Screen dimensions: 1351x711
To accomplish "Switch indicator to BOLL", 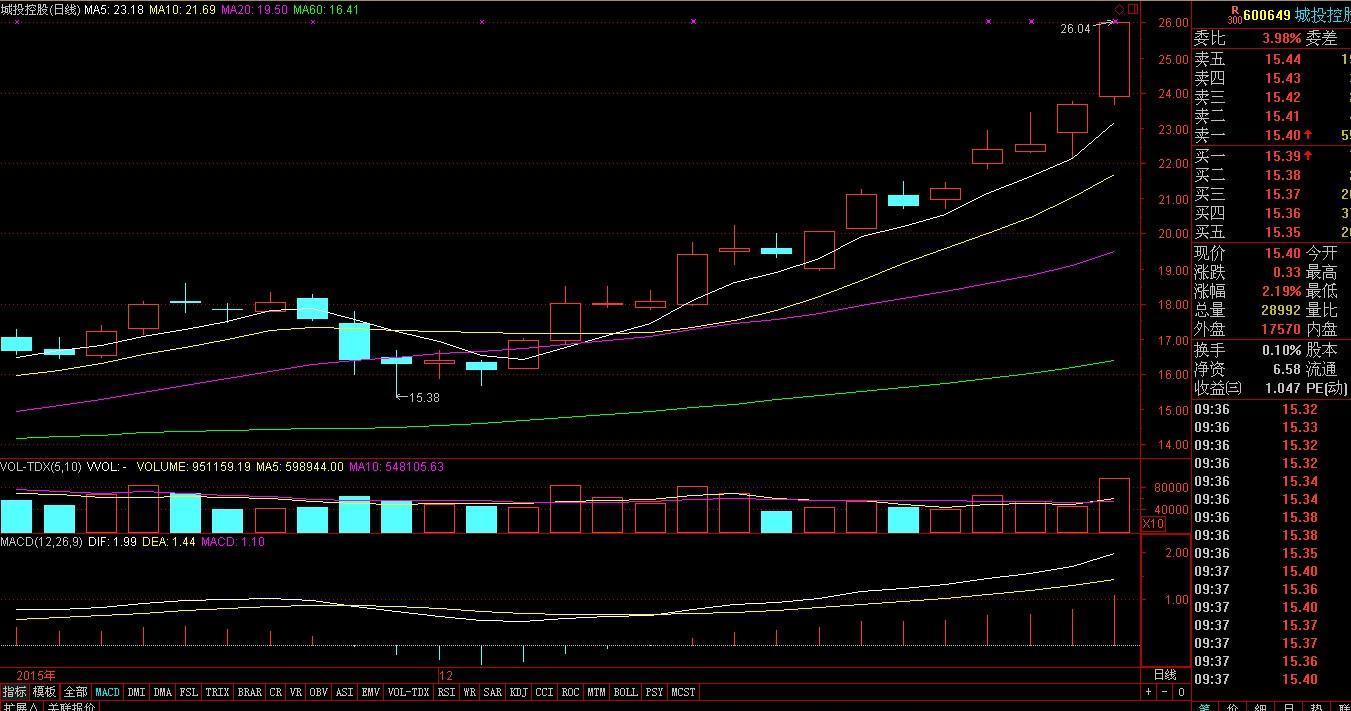I will [x=625, y=692].
